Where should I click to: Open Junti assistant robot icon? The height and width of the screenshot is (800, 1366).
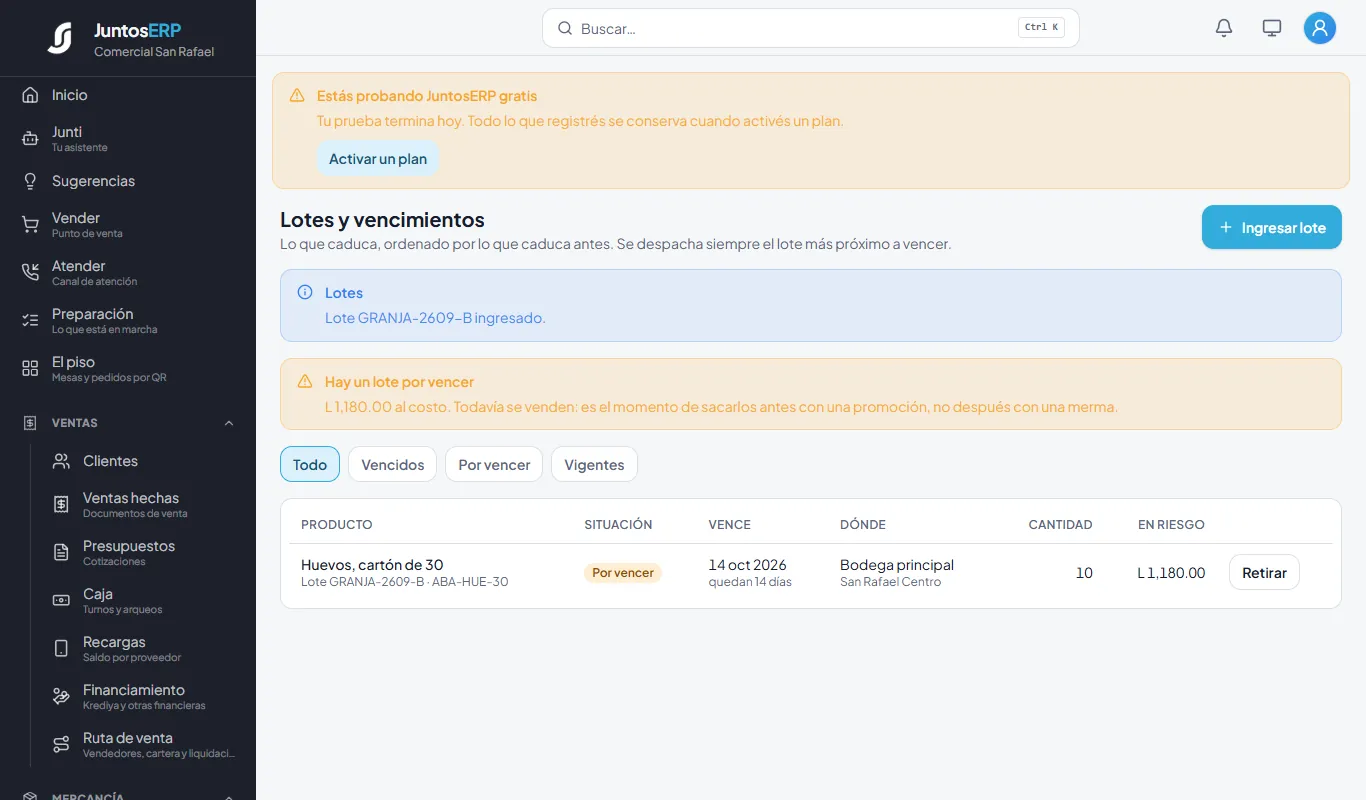click(x=30, y=139)
